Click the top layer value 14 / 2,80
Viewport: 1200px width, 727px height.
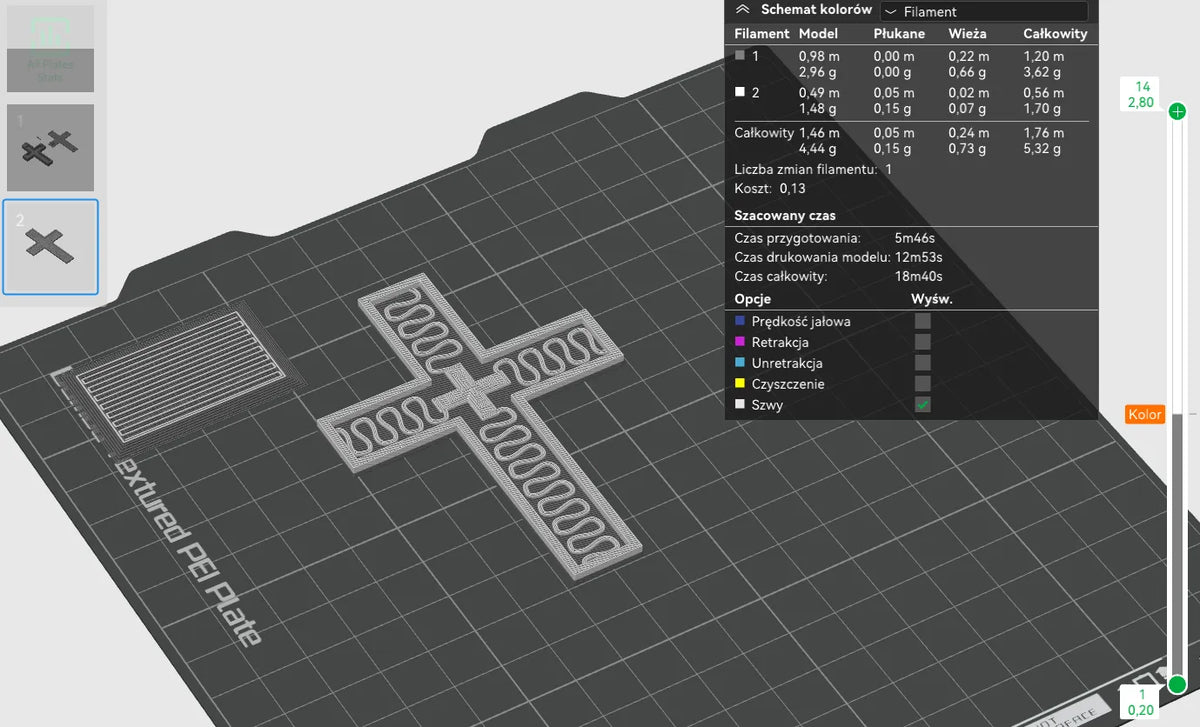pos(1141,94)
